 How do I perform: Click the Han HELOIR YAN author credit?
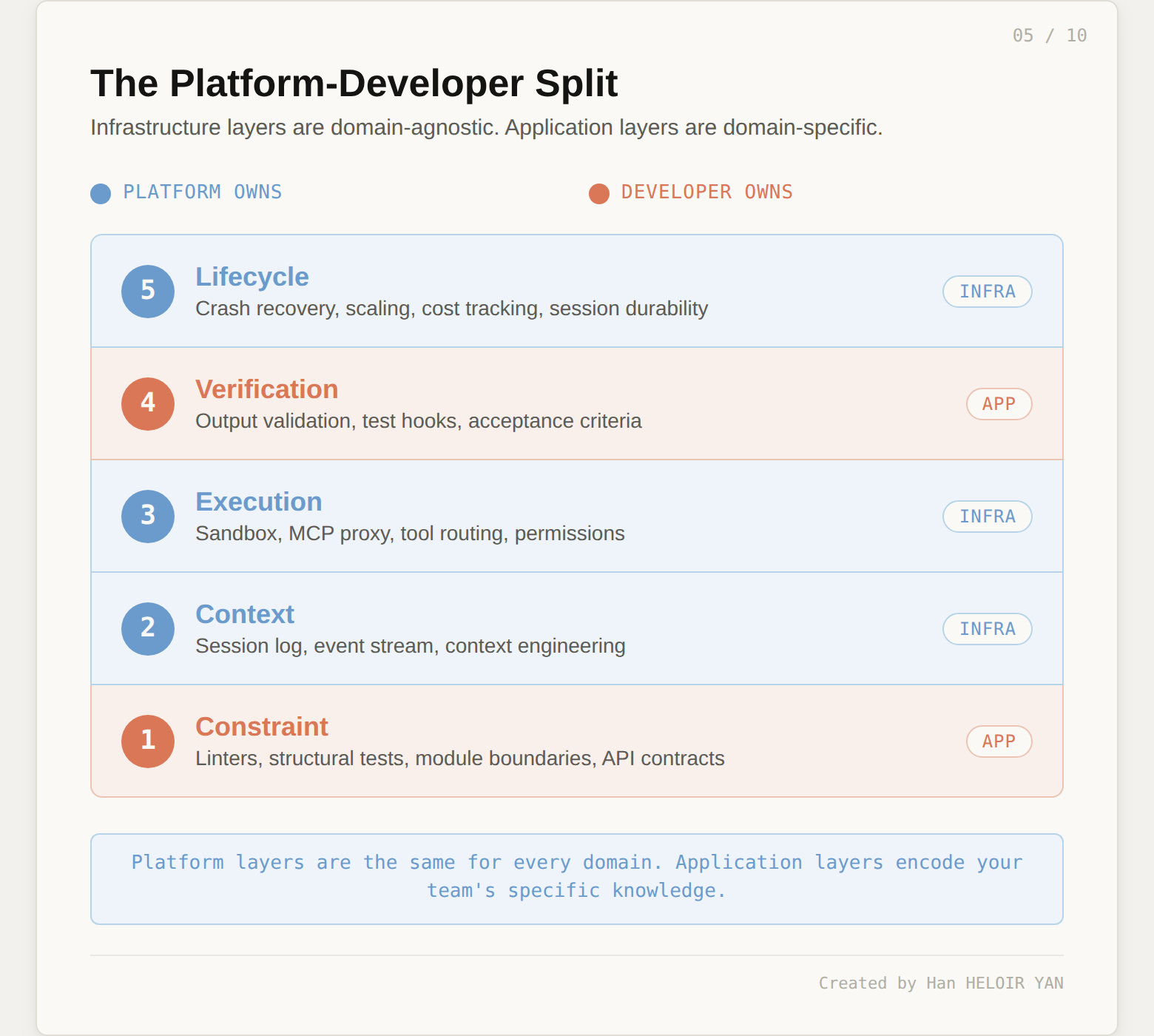941,983
